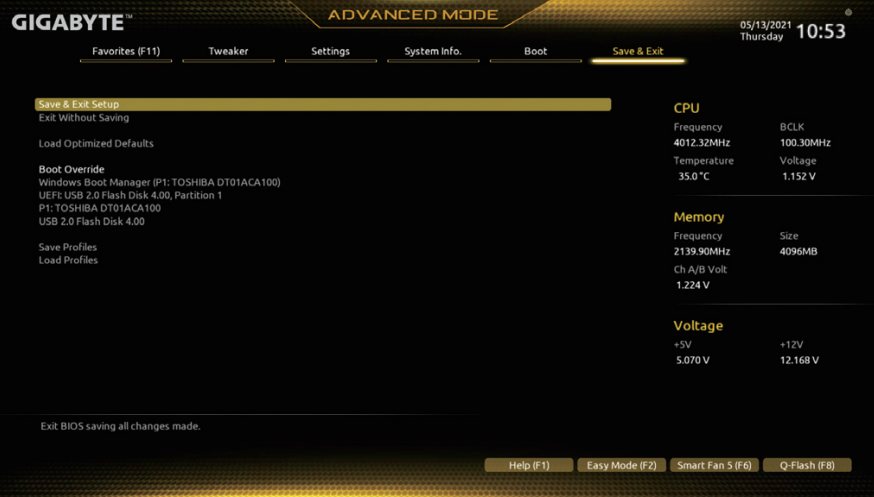Open Load Profiles
874x497 pixels.
pyautogui.click(x=68, y=260)
